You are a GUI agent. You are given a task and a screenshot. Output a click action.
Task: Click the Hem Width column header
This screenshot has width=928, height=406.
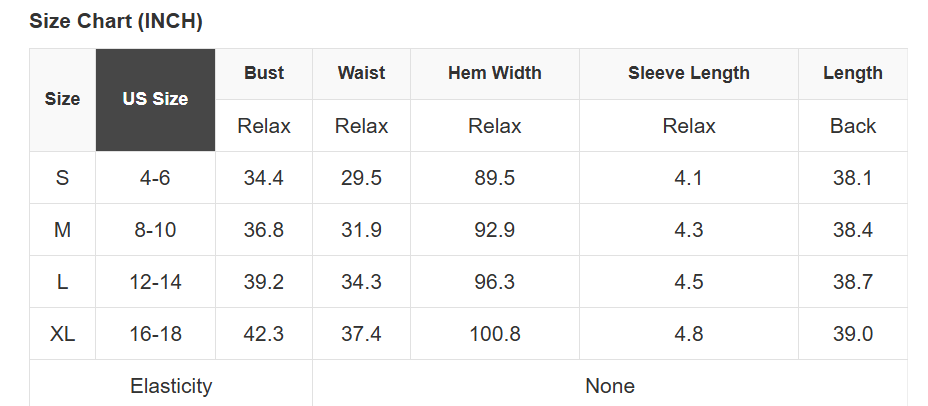tap(495, 73)
